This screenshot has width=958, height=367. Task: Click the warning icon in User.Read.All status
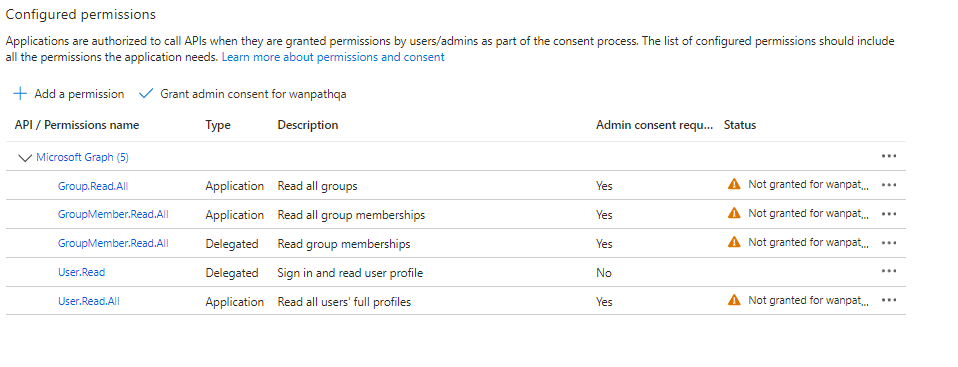tap(734, 300)
